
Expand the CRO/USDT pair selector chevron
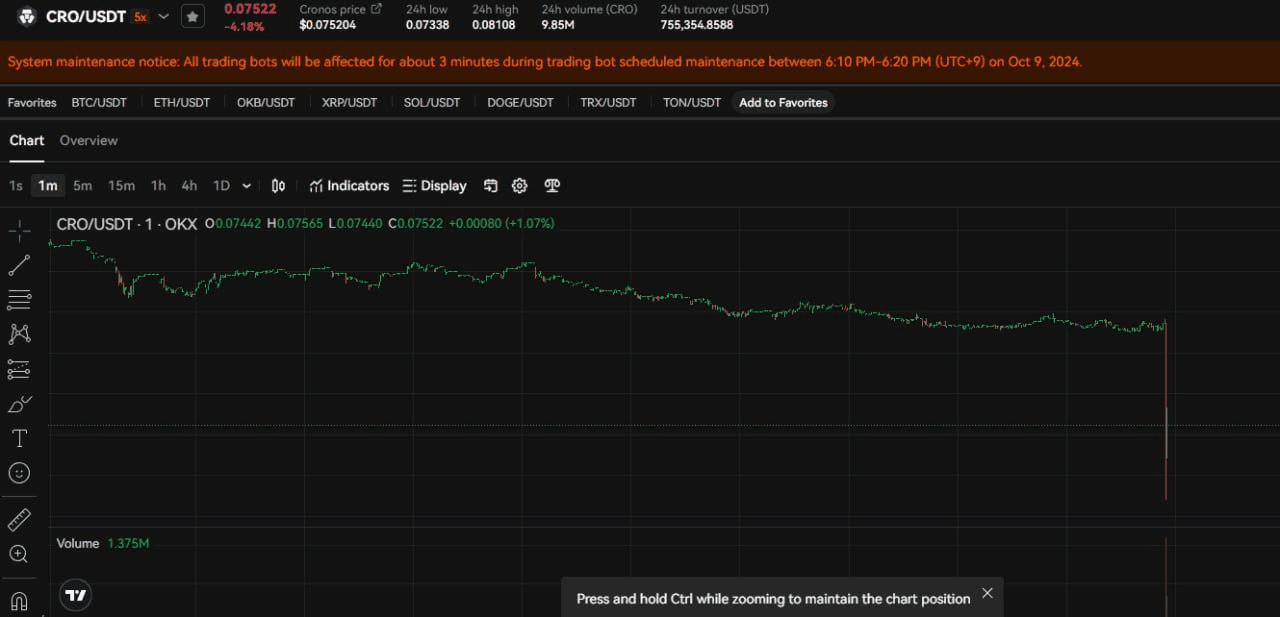click(164, 17)
